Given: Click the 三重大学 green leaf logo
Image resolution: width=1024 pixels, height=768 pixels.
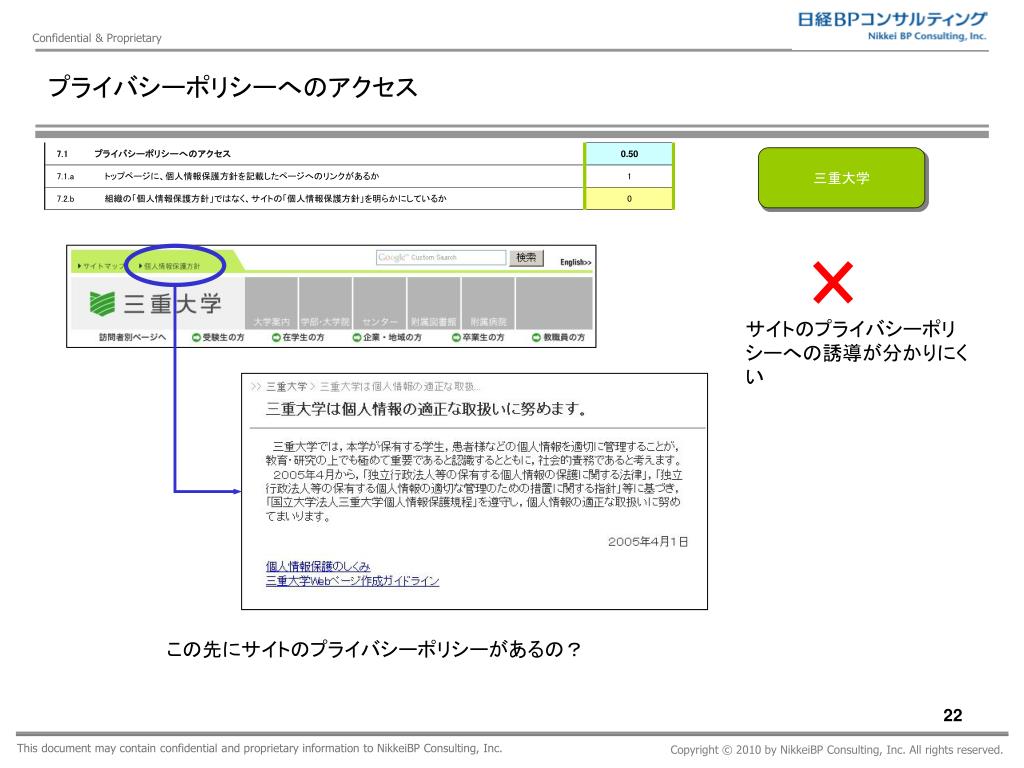Looking at the screenshot, I should click(102, 304).
